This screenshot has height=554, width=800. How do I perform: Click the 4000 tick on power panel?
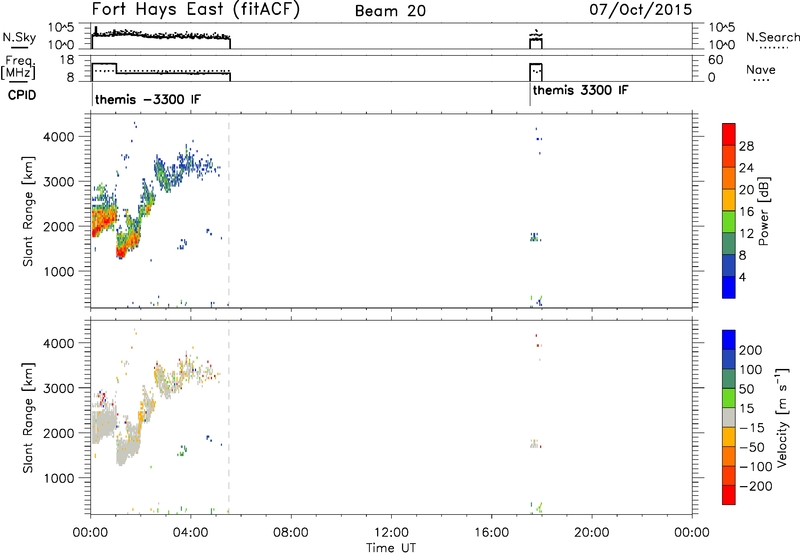(58, 137)
